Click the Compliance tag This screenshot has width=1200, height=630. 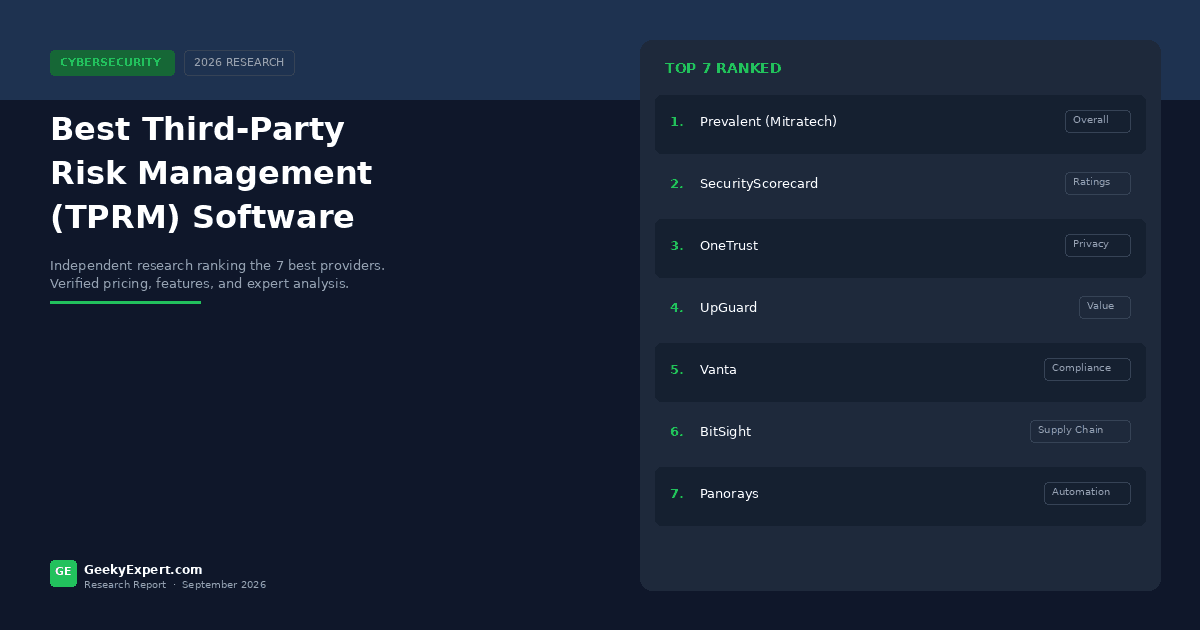coord(1087,369)
